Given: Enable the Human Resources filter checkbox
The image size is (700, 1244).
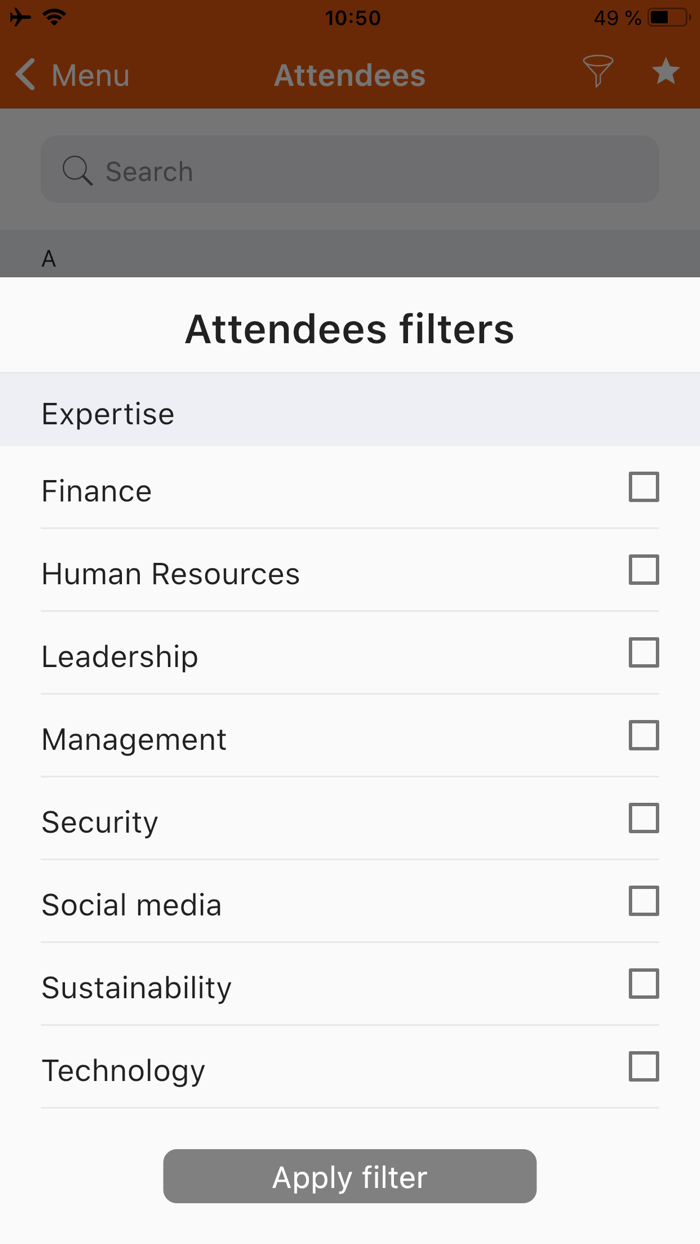Looking at the screenshot, I should pyautogui.click(x=644, y=570).
